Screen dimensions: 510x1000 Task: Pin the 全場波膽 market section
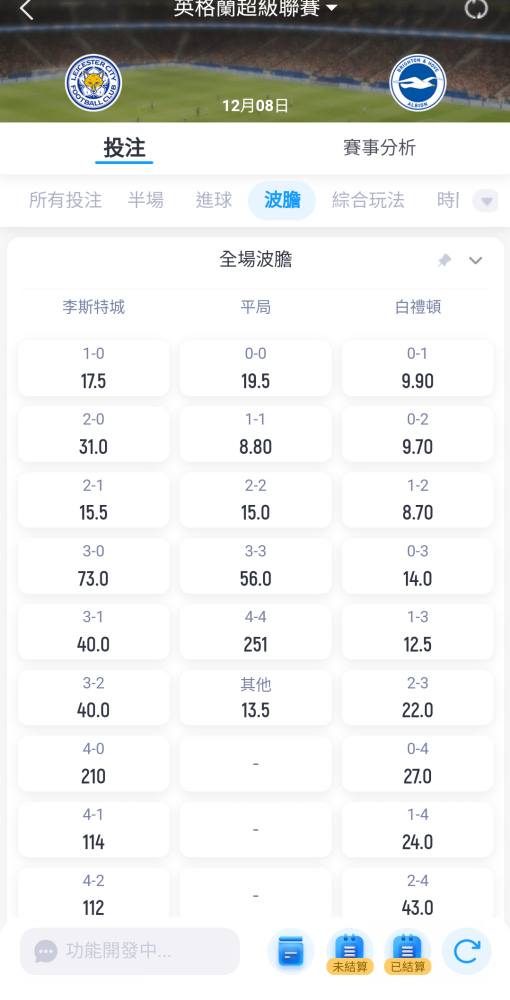click(x=444, y=260)
